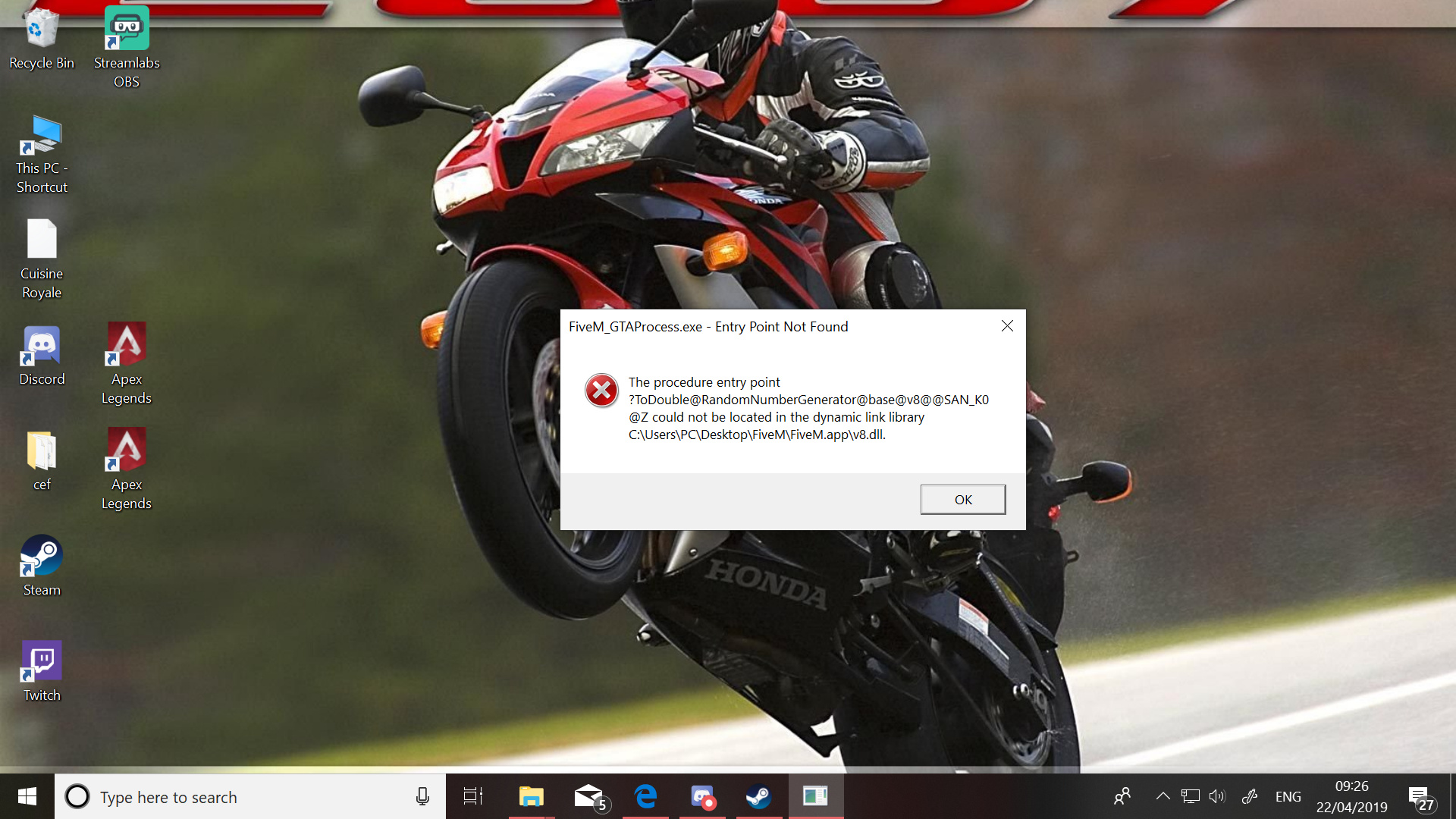This screenshot has width=1456, height=819.
Task: Open the Windows Start menu
Action: 27,796
